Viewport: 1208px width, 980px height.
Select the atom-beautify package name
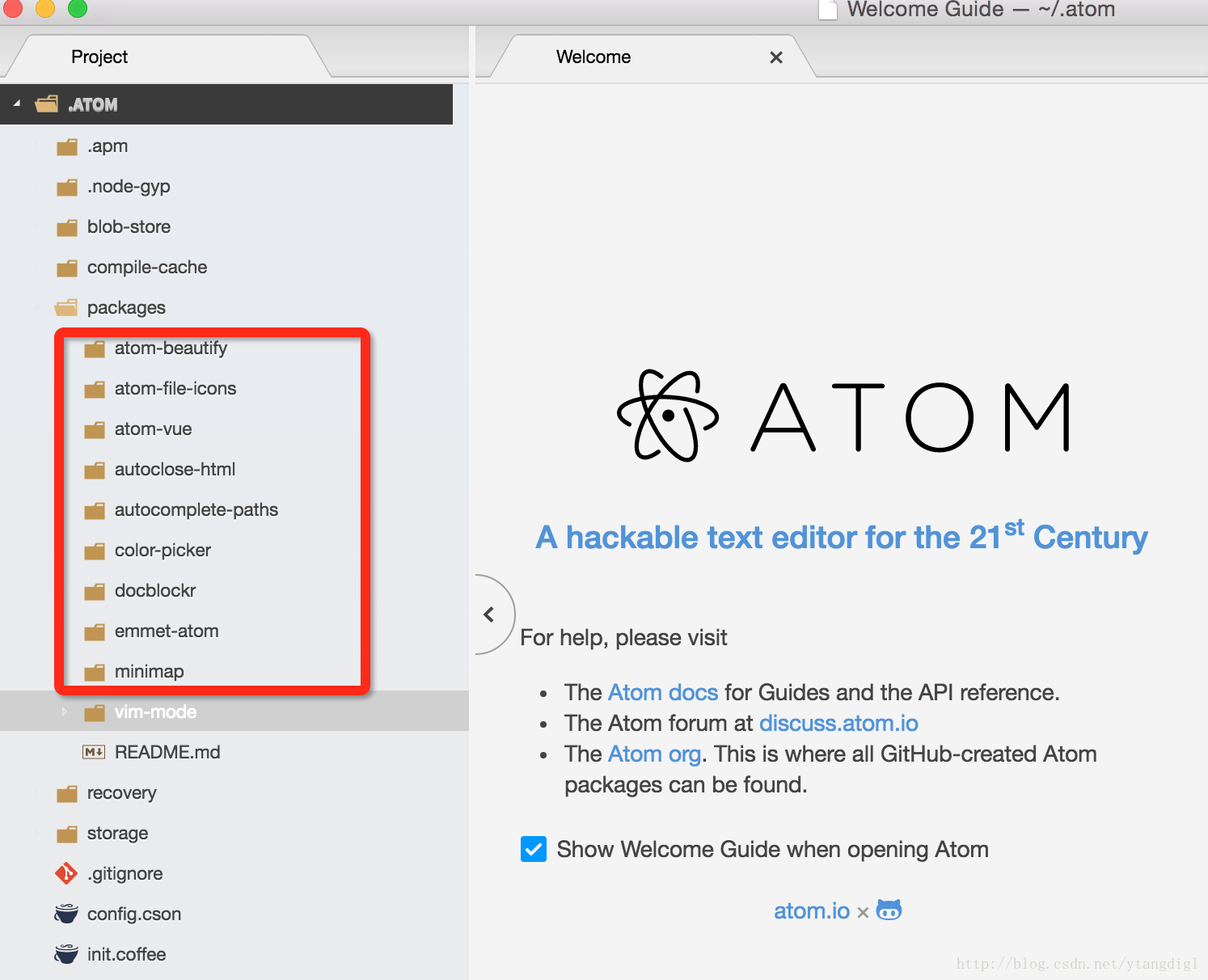[x=171, y=348]
